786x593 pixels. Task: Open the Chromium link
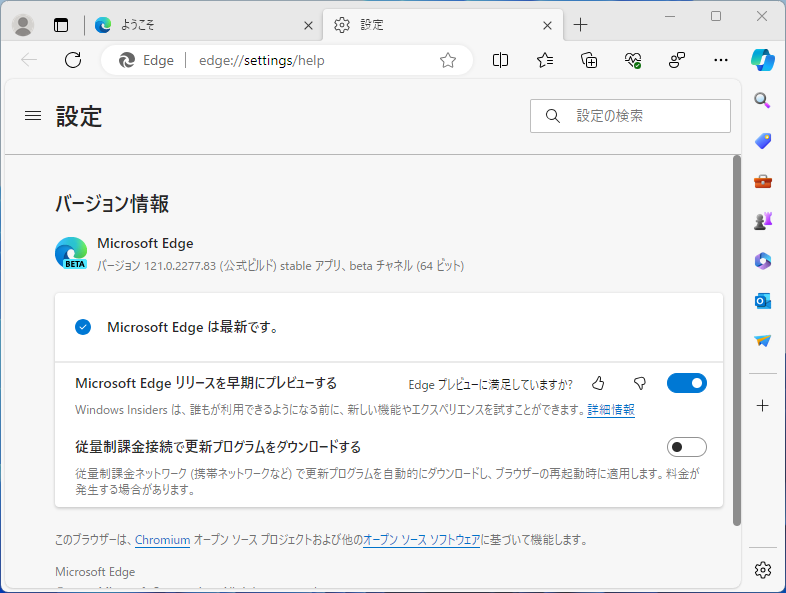[x=162, y=540]
